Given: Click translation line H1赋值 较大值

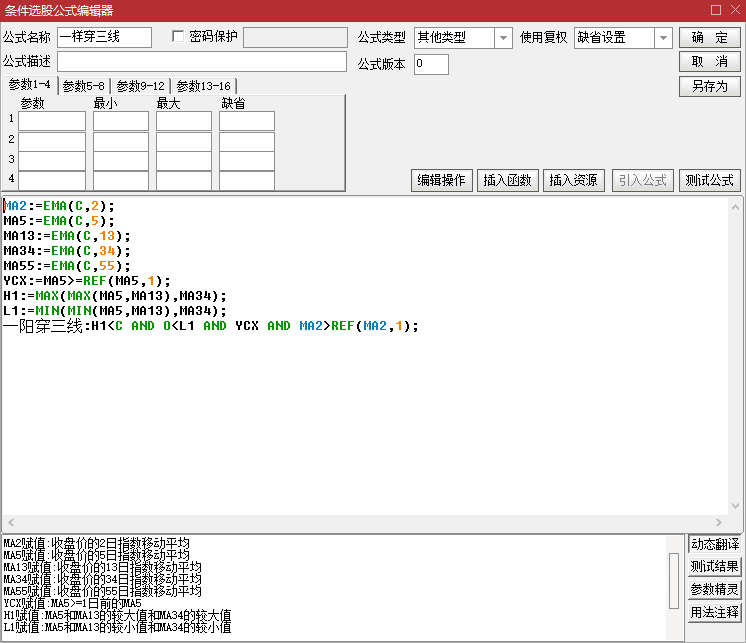Looking at the screenshot, I should click(x=117, y=615).
